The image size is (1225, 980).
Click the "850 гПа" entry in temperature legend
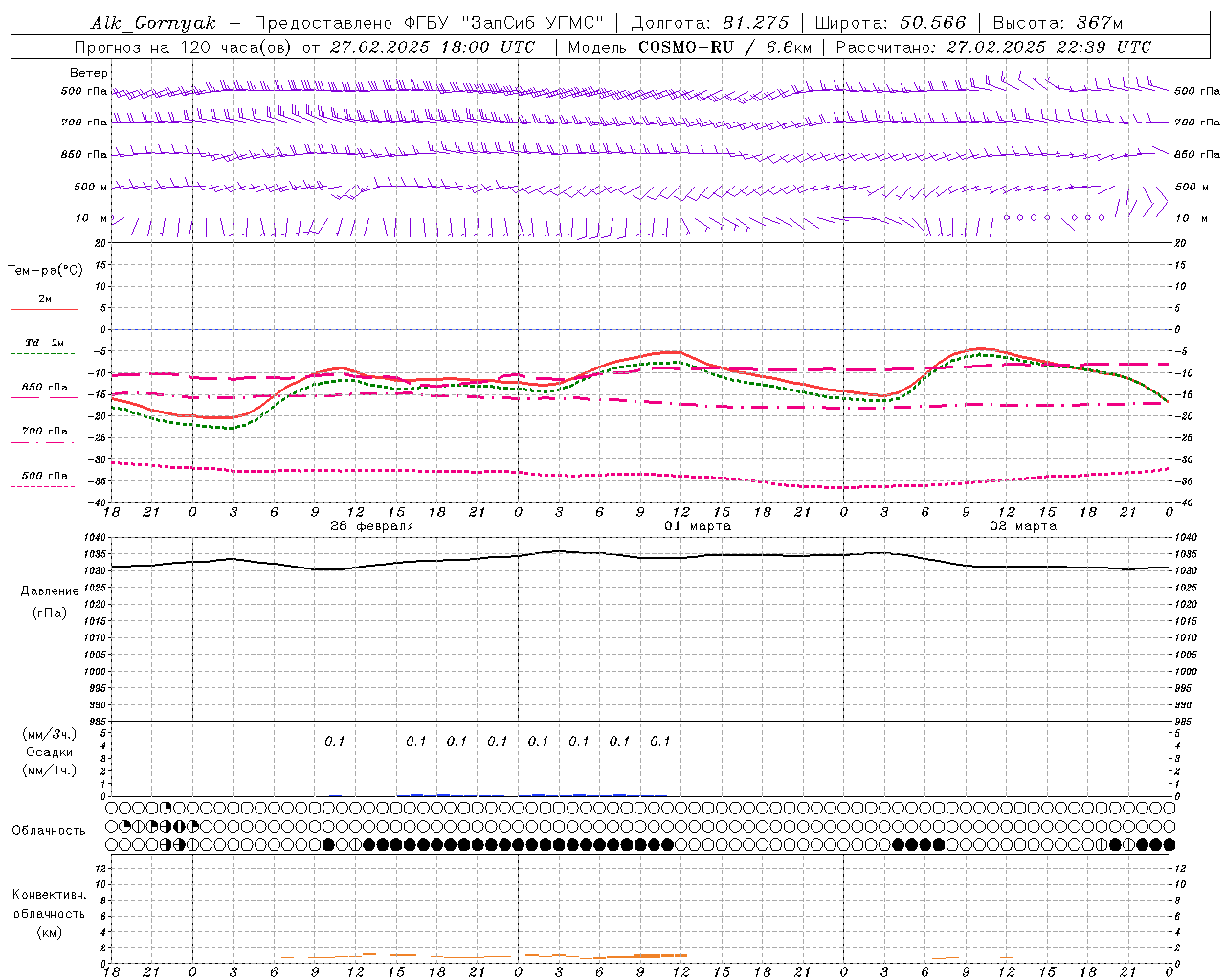click(45, 388)
